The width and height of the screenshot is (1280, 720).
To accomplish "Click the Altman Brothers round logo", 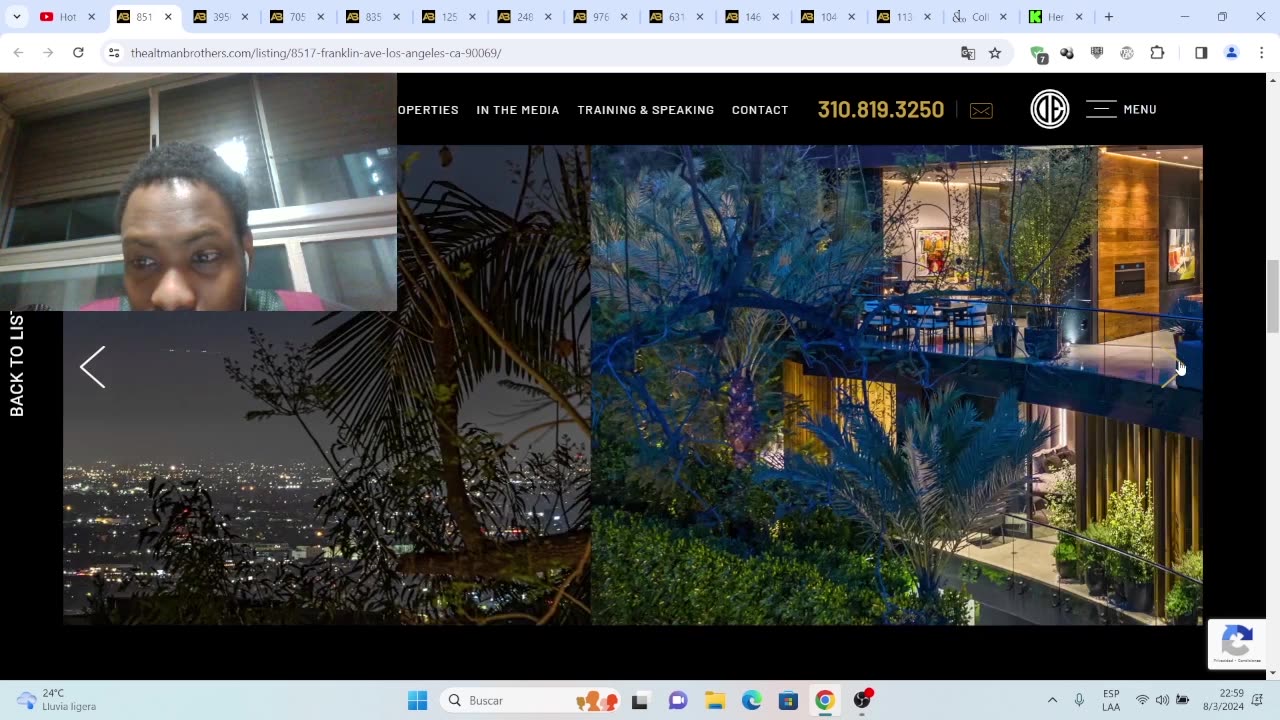I will pos(1050,109).
